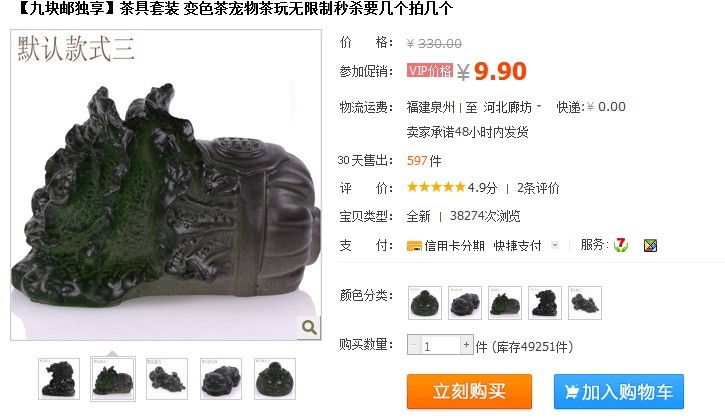Click the 立刻购买 buy now button
The height and width of the screenshot is (420, 725).
click(469, 391)
